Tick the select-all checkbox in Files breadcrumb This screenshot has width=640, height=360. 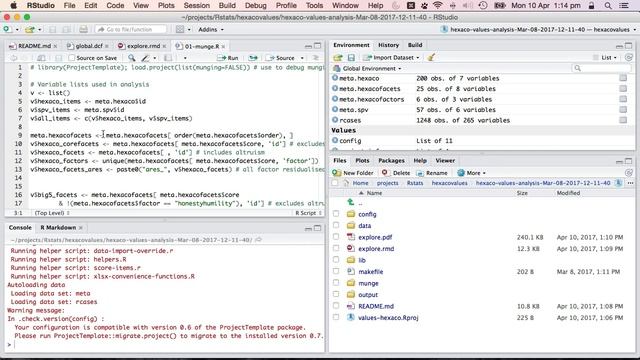coord(335,183)
